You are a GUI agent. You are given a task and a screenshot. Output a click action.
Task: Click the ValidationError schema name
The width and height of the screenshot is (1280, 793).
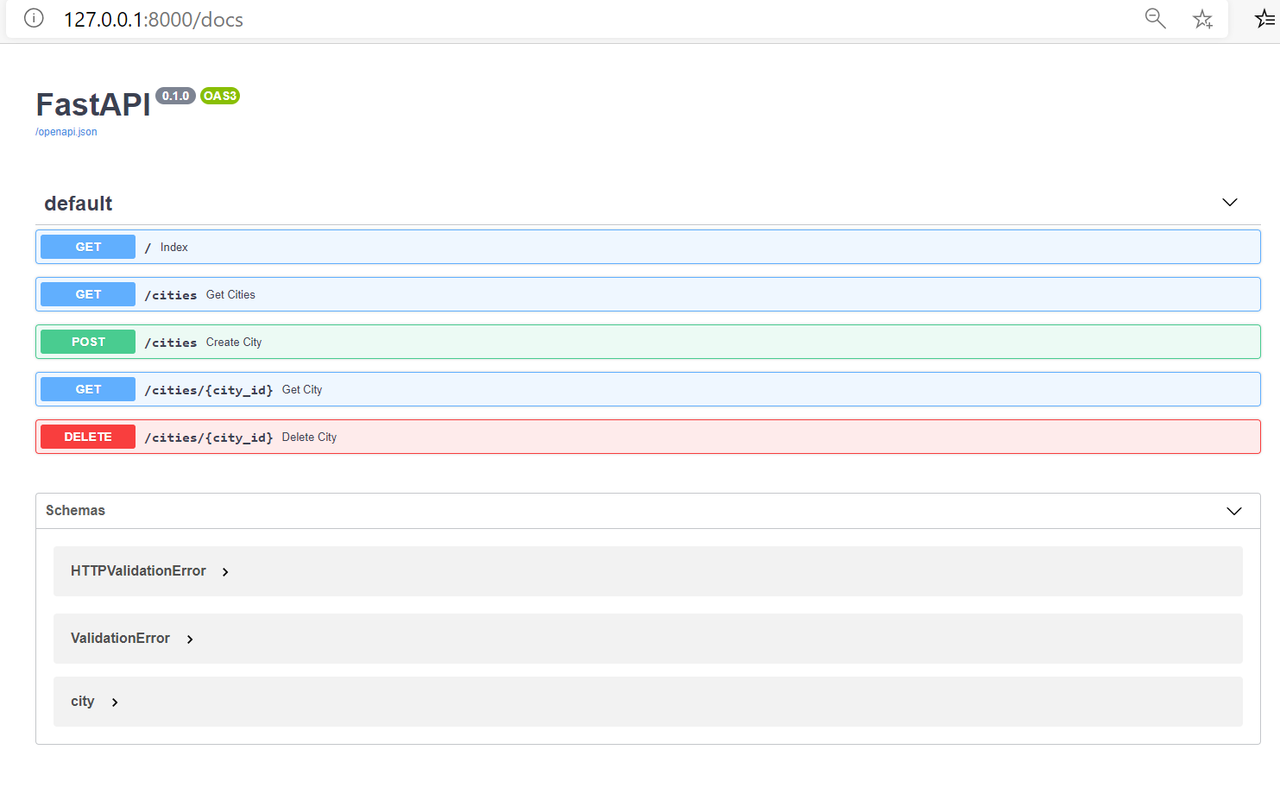point(120,638)
